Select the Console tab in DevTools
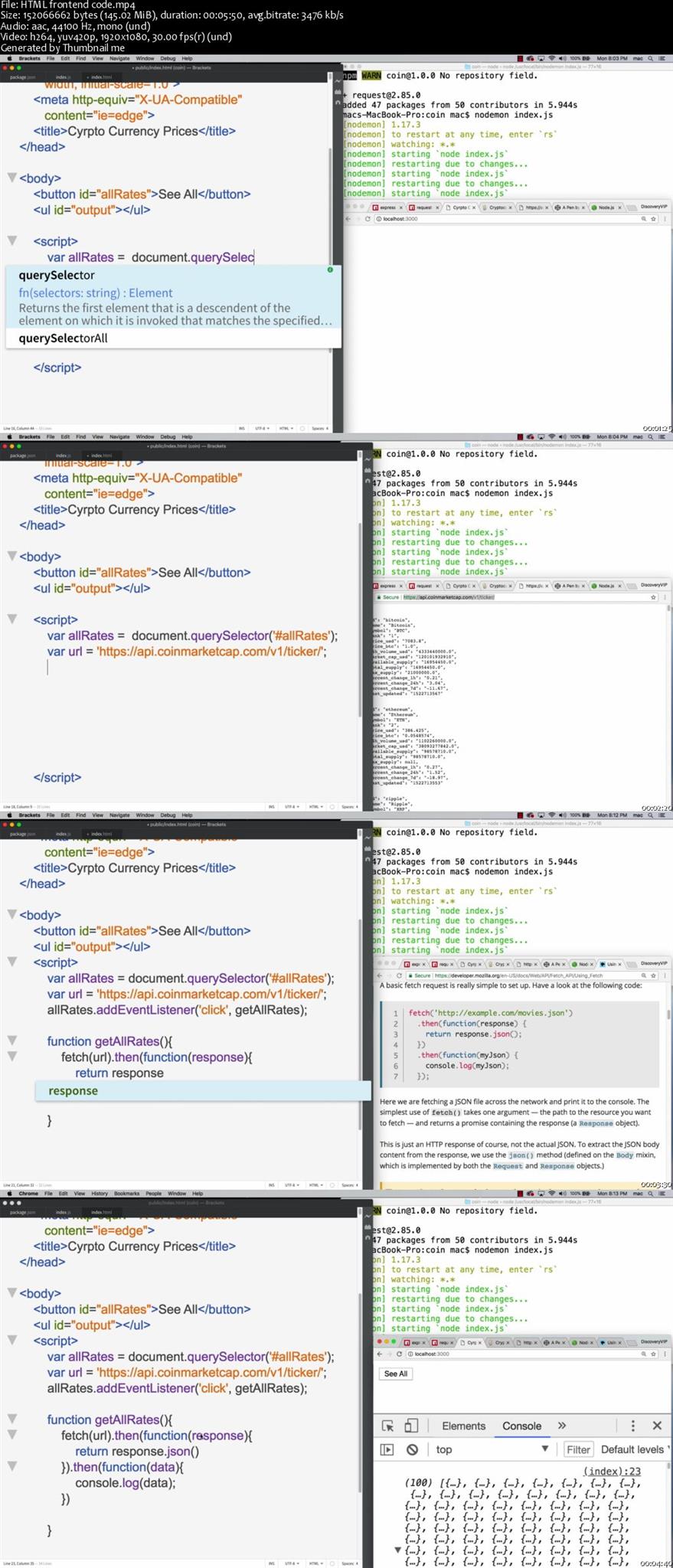 521,1426
